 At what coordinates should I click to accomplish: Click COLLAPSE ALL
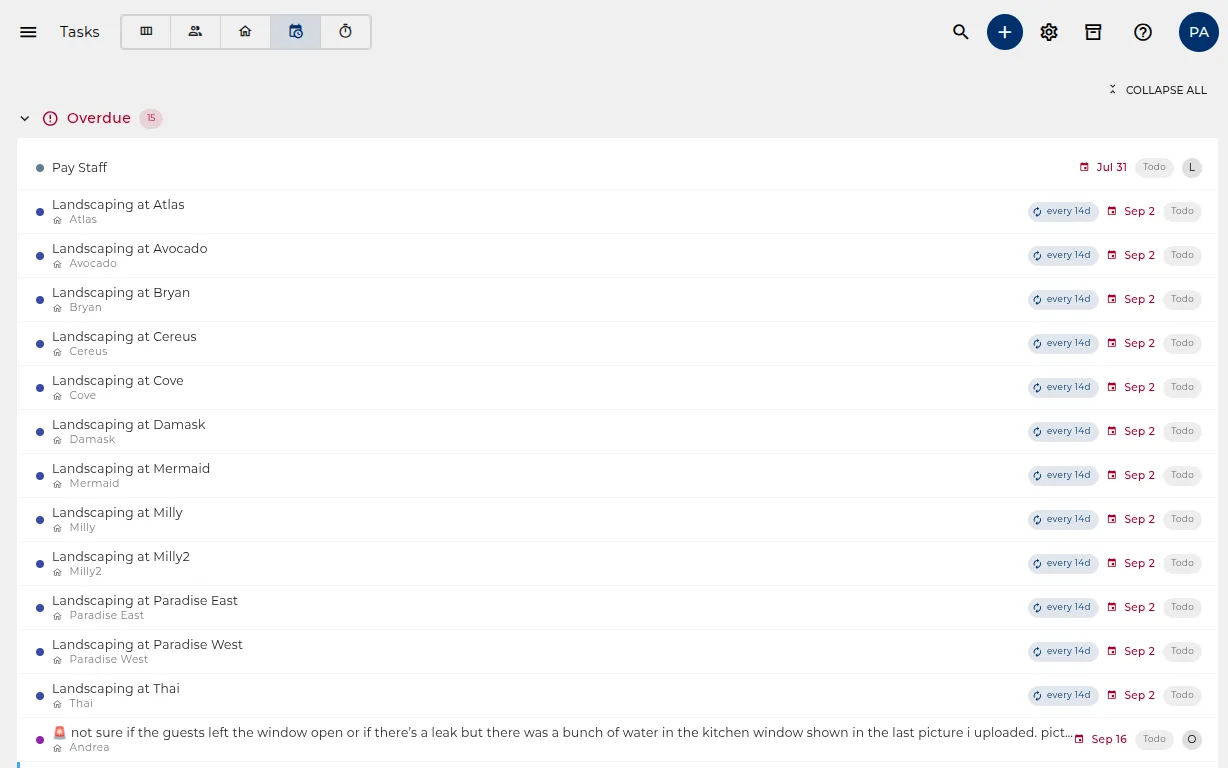(x=1157, y=90)
